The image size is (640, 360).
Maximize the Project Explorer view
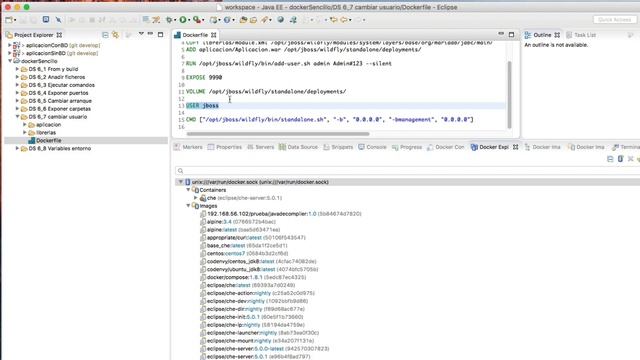[x=160, y=35]
